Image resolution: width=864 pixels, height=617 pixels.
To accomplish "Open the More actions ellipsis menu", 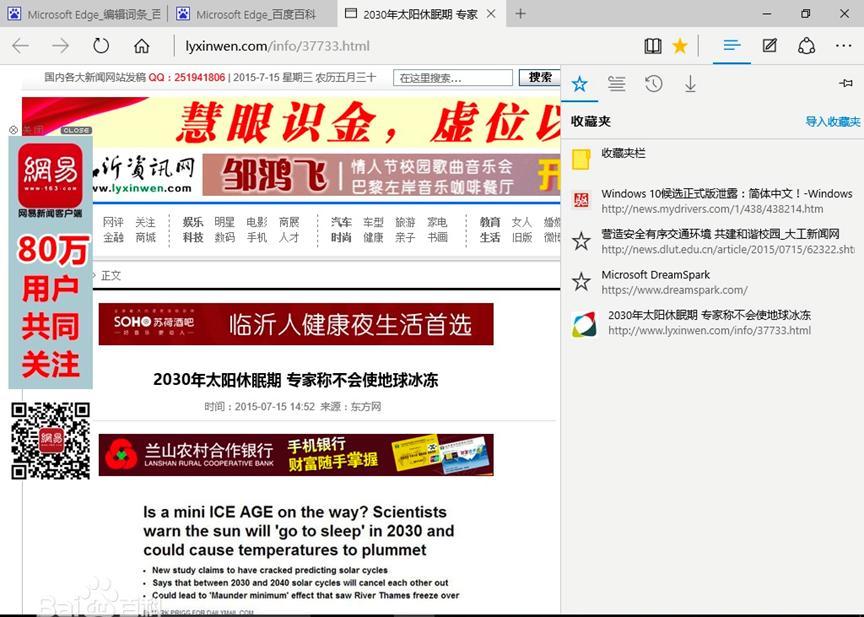I will 844,46.
